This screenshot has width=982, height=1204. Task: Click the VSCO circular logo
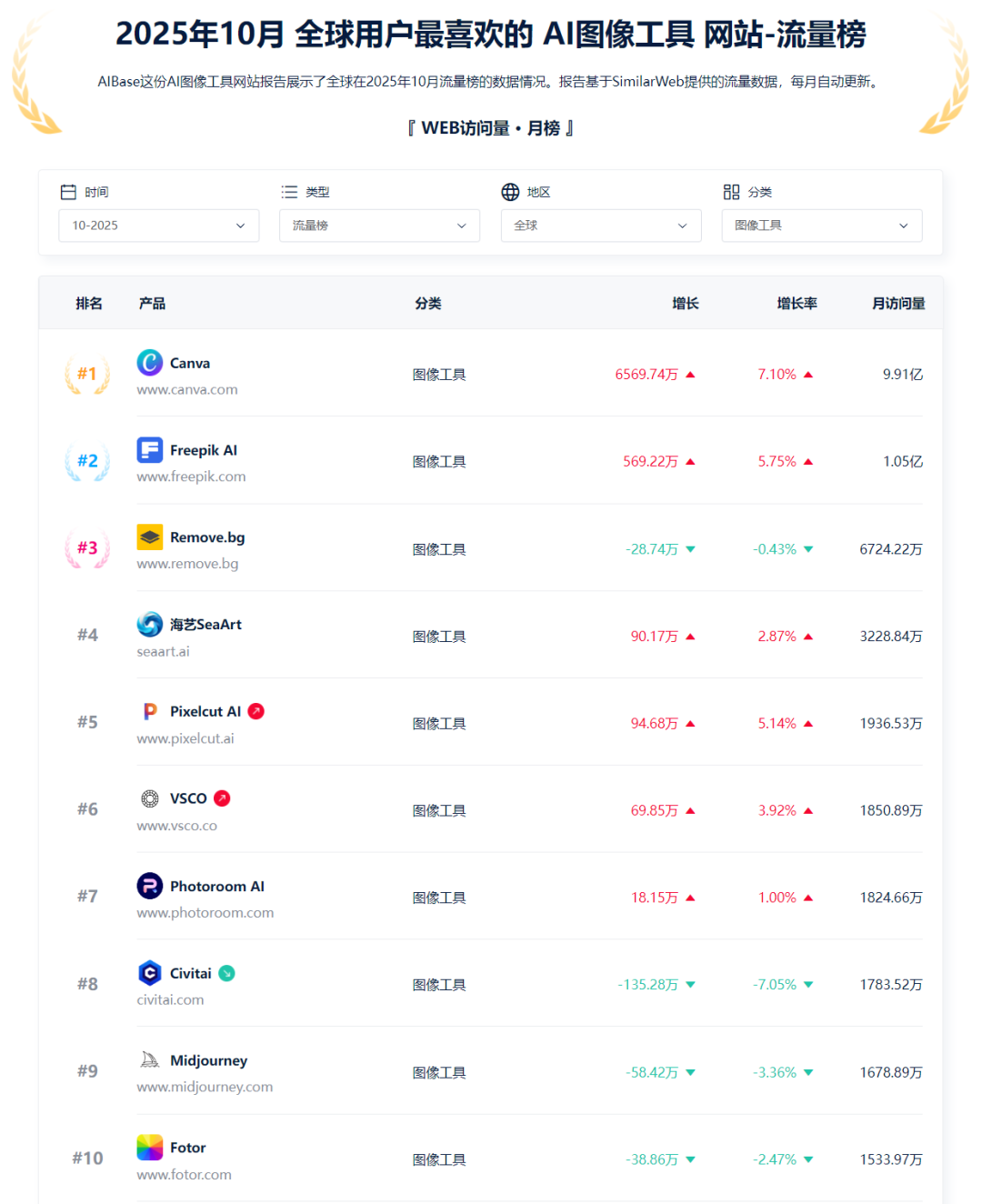point(149,798)
